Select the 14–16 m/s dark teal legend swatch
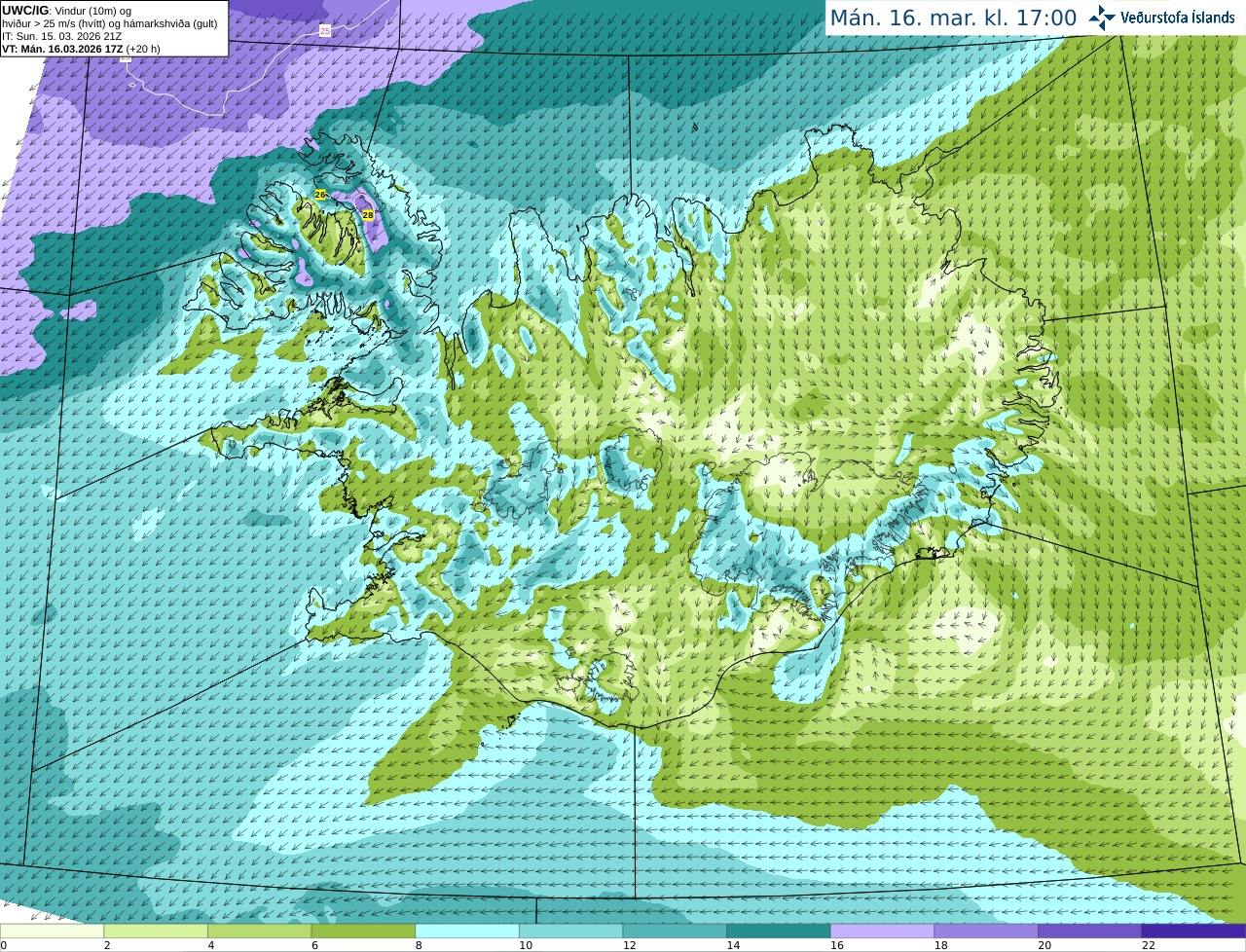Screen dimensions: 1246x952 tap(779, 931)
